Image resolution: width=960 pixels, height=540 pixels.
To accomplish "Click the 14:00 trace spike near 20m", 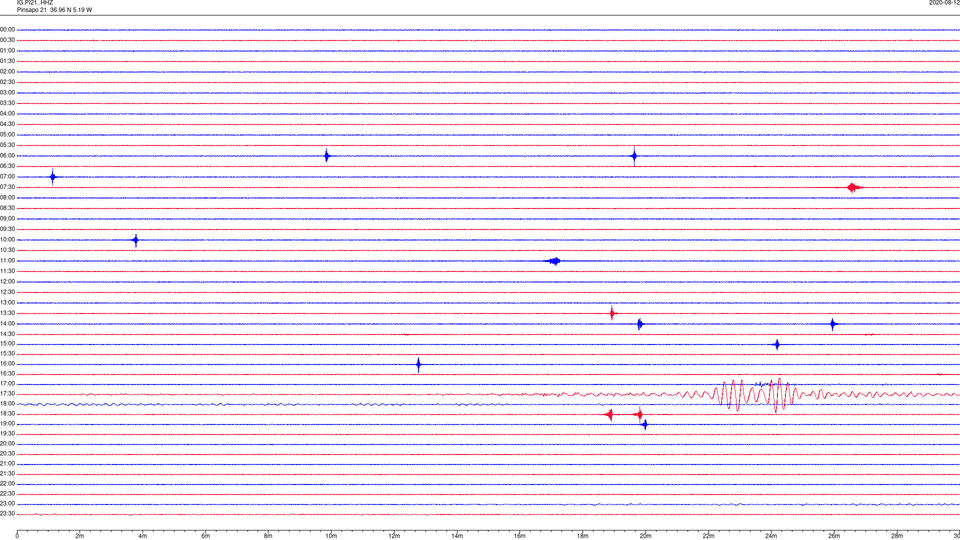I will point(640,324).
